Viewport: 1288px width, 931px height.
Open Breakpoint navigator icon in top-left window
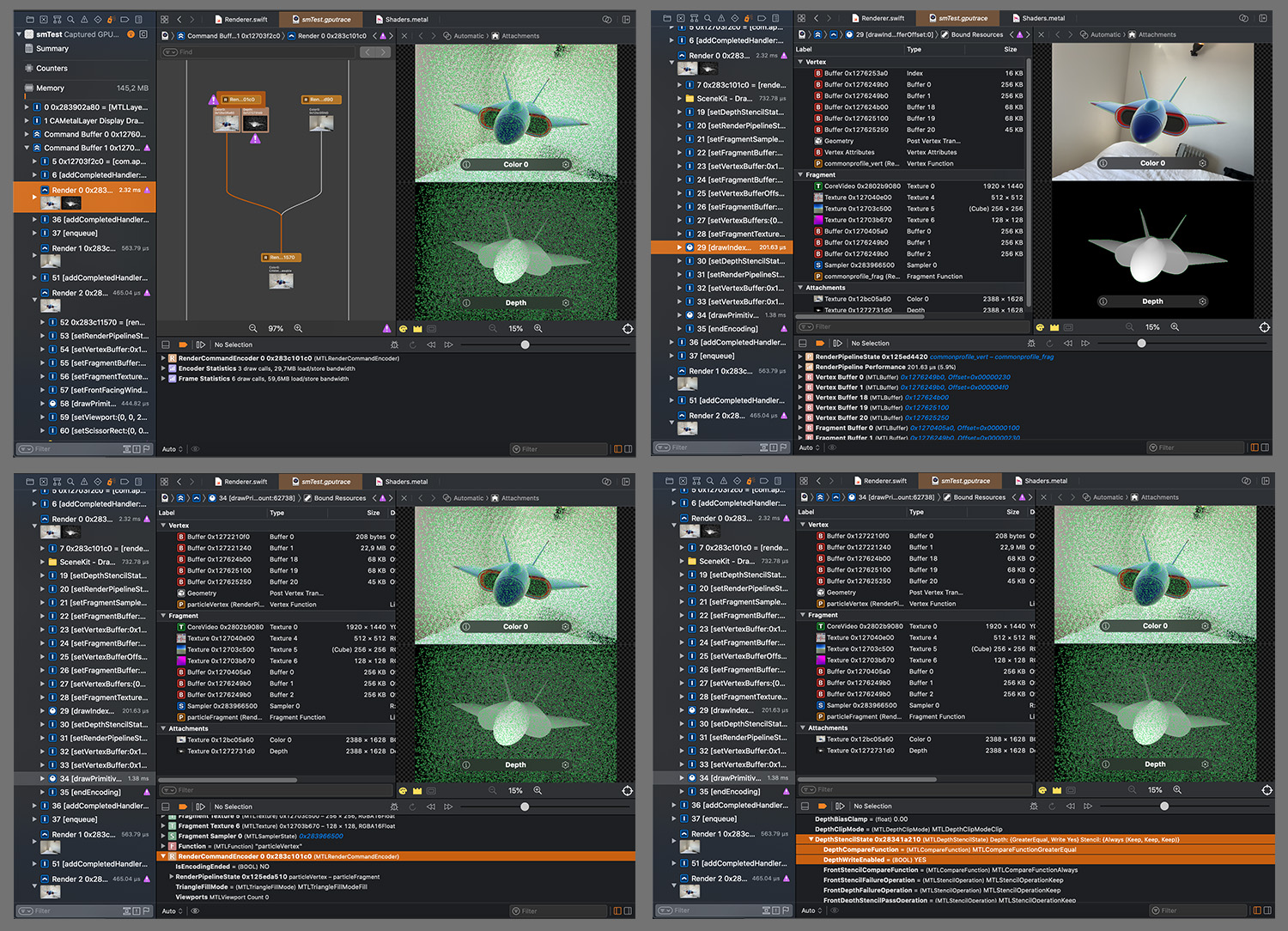(125, 19)
